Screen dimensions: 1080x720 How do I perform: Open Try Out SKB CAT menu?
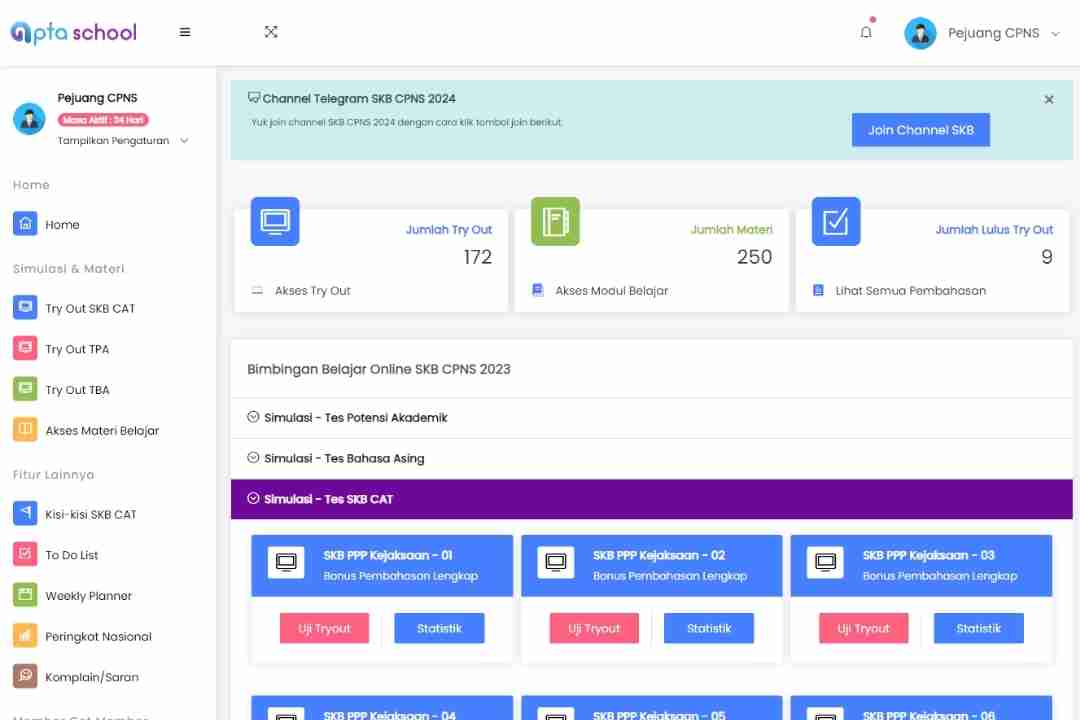tap(90, 309)
